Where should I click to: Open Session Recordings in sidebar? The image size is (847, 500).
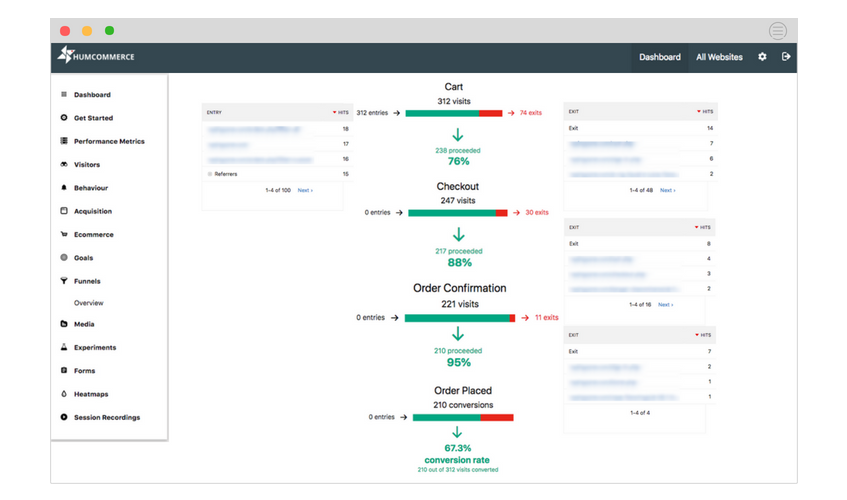click(107, 417)
